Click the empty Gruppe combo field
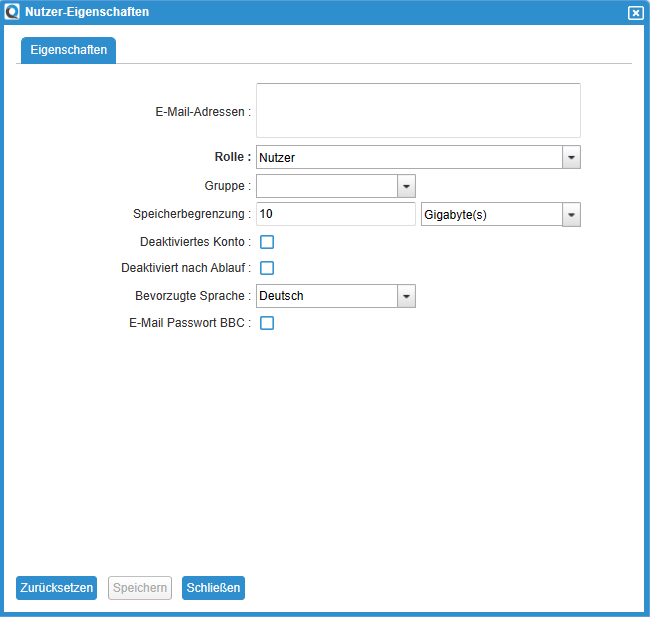Viewport: 650px width, 617px height. point(327,186)
